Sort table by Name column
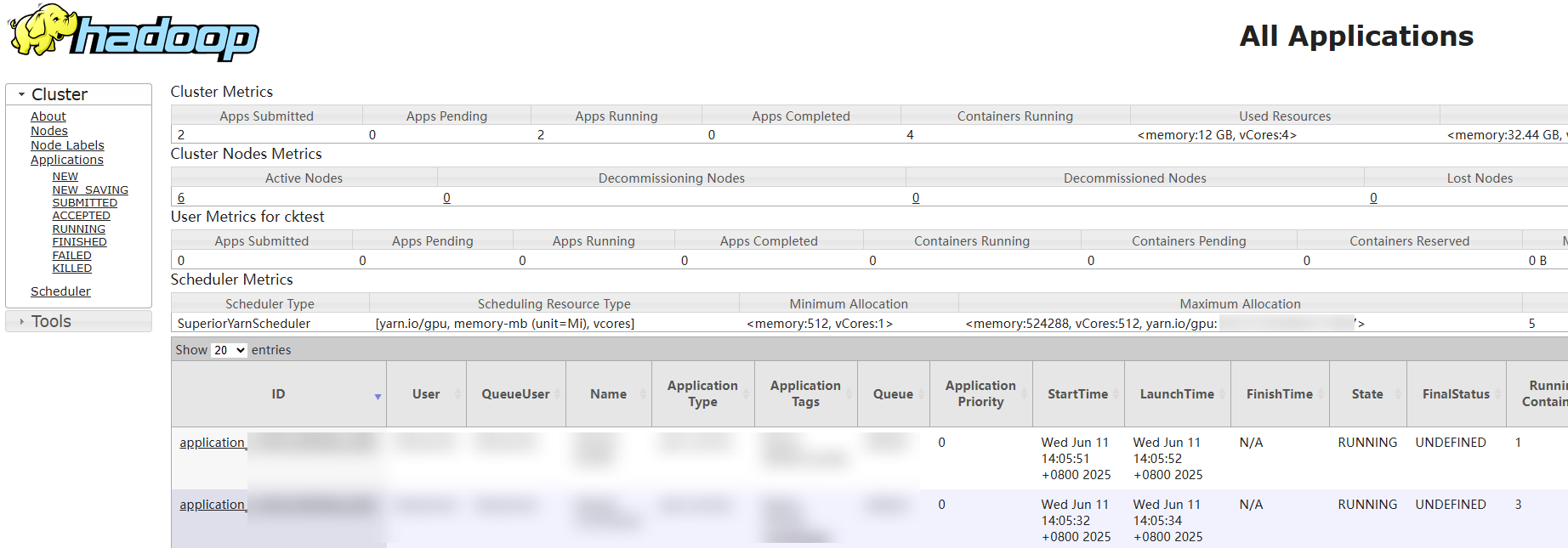Viewport: 1568px width, 548px height. tap(608, 394)
